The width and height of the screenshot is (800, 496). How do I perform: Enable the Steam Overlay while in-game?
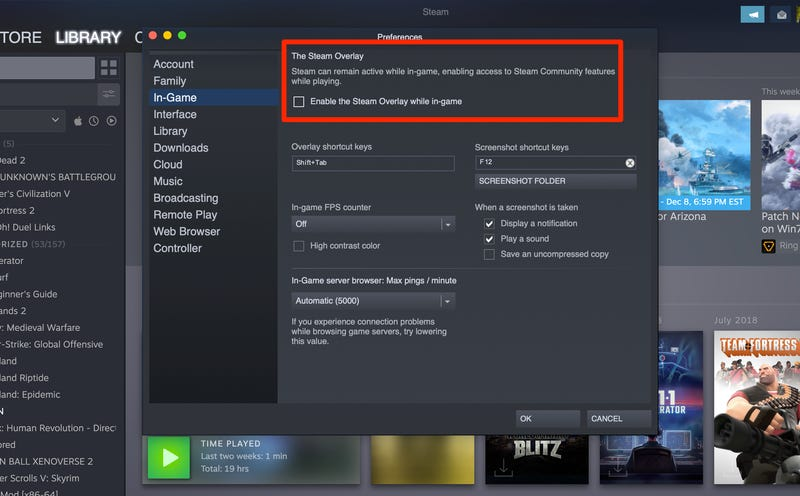click(299, 102)
